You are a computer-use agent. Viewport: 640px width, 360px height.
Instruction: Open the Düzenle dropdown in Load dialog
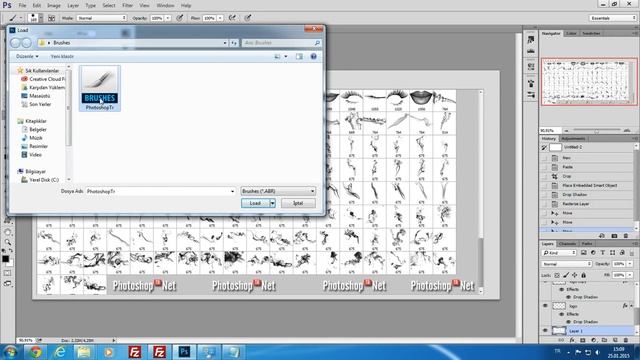[x=27, y=56]
